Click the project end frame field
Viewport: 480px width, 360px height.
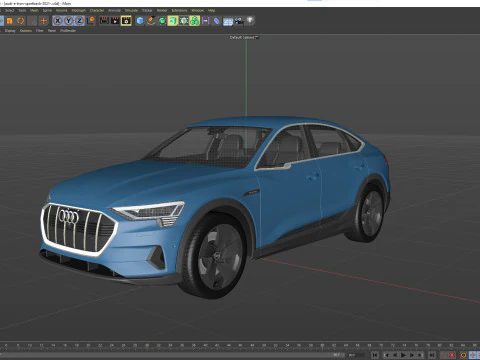[x=357, y=355]
